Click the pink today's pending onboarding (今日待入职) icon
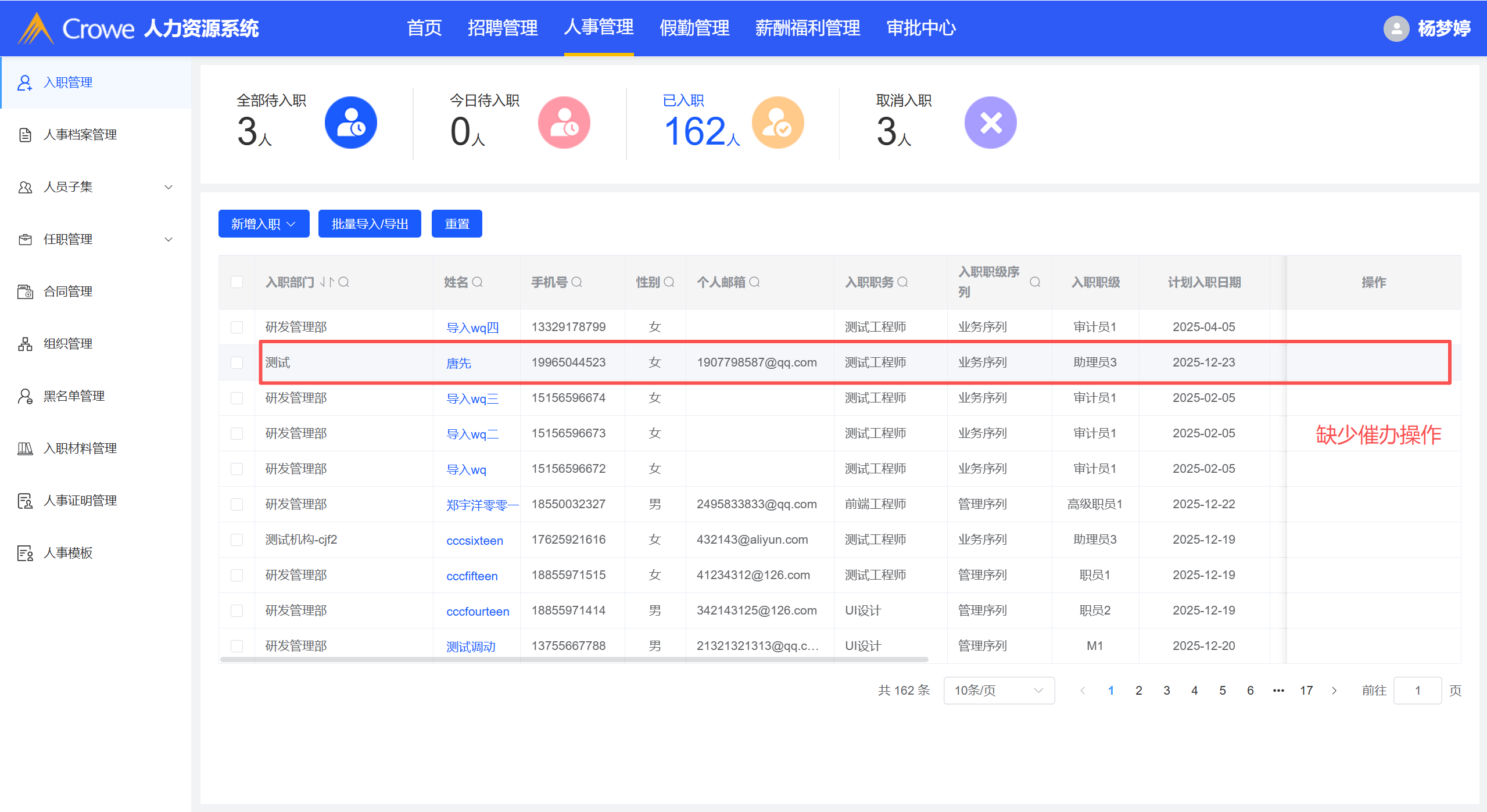 tap(563, 123)
